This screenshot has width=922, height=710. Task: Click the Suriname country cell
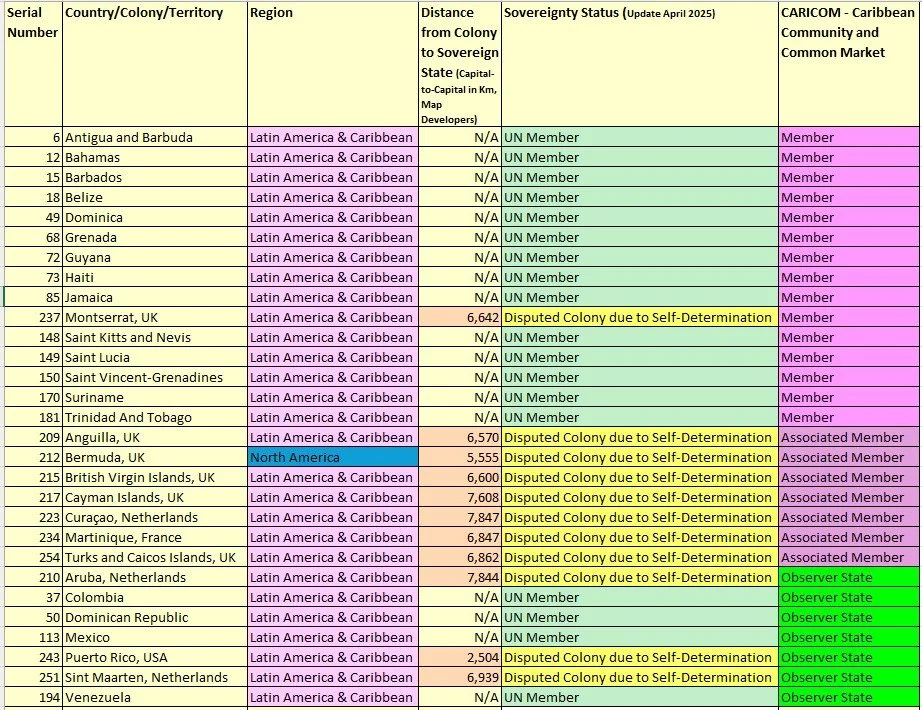point(155,397)
